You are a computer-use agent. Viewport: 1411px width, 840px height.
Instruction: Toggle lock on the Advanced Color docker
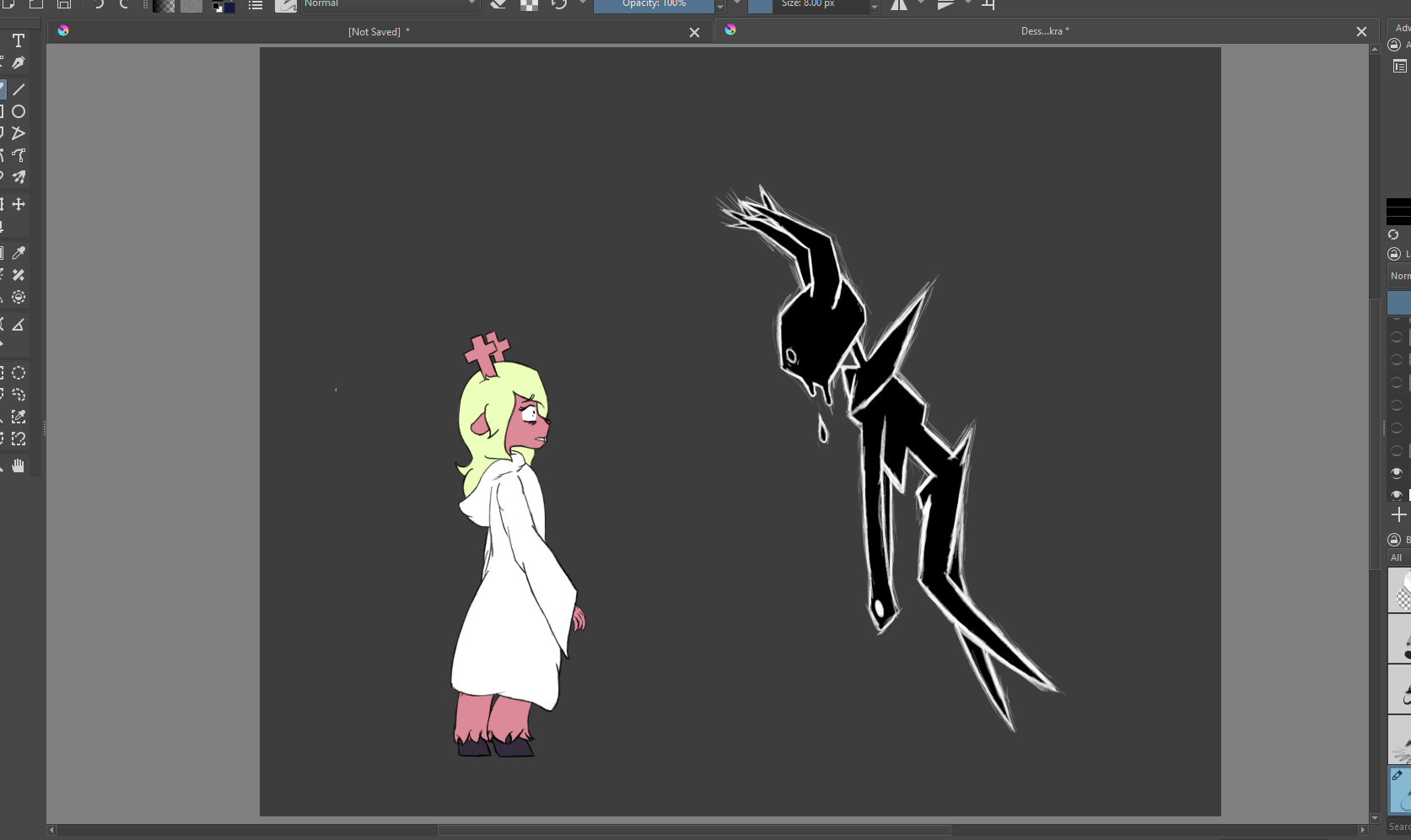(x=1394, y=45)
